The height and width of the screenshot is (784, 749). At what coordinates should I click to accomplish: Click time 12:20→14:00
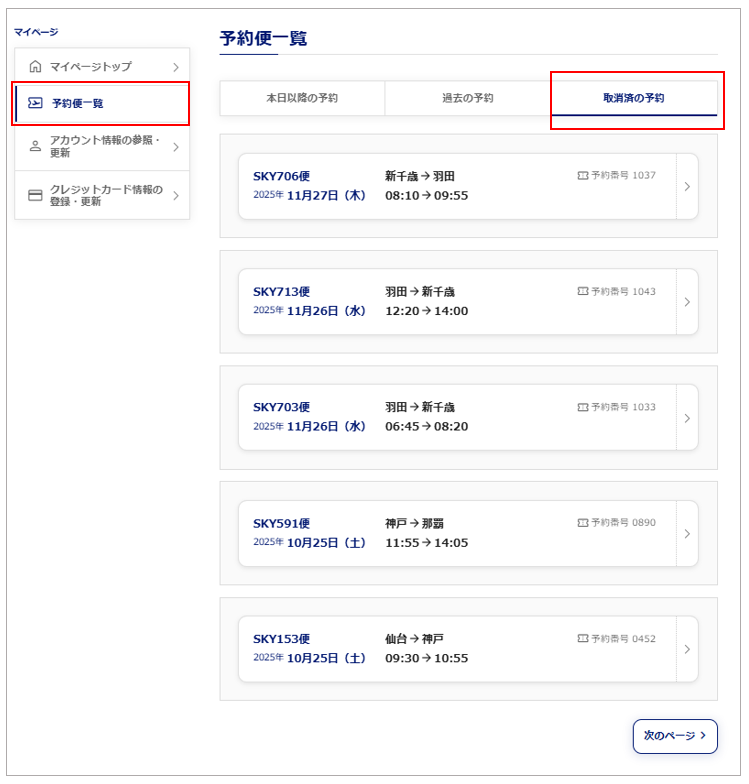(426, 311)
